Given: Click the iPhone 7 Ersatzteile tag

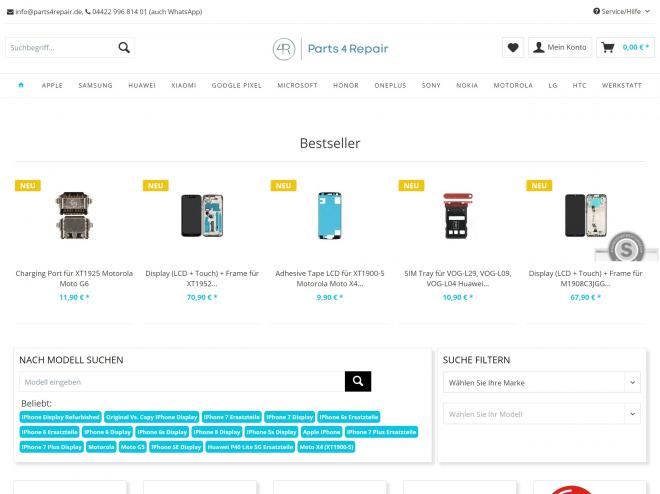Looking at the screenshot, I should [x=232, y=417].
